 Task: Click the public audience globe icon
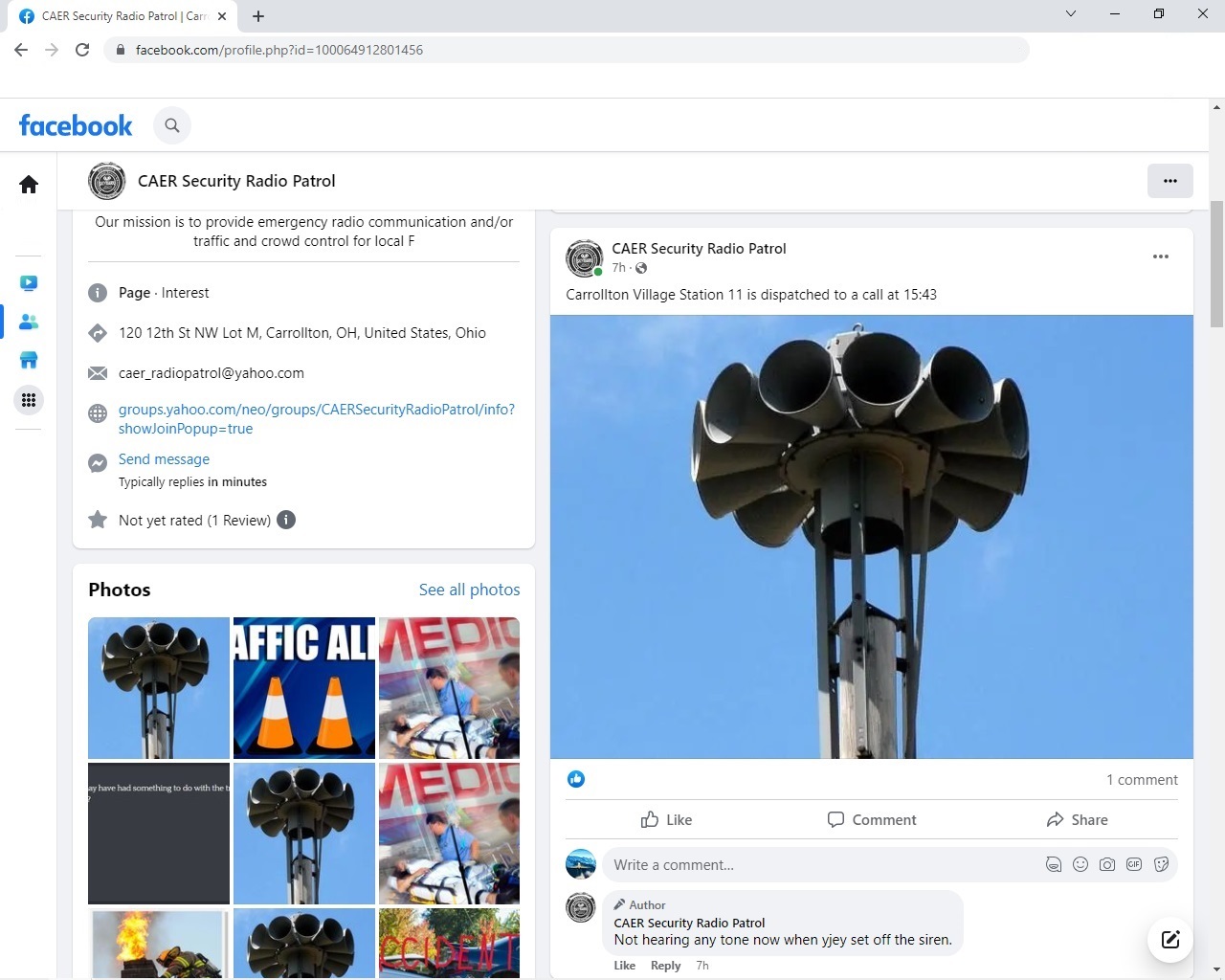[x=641, y=268]
